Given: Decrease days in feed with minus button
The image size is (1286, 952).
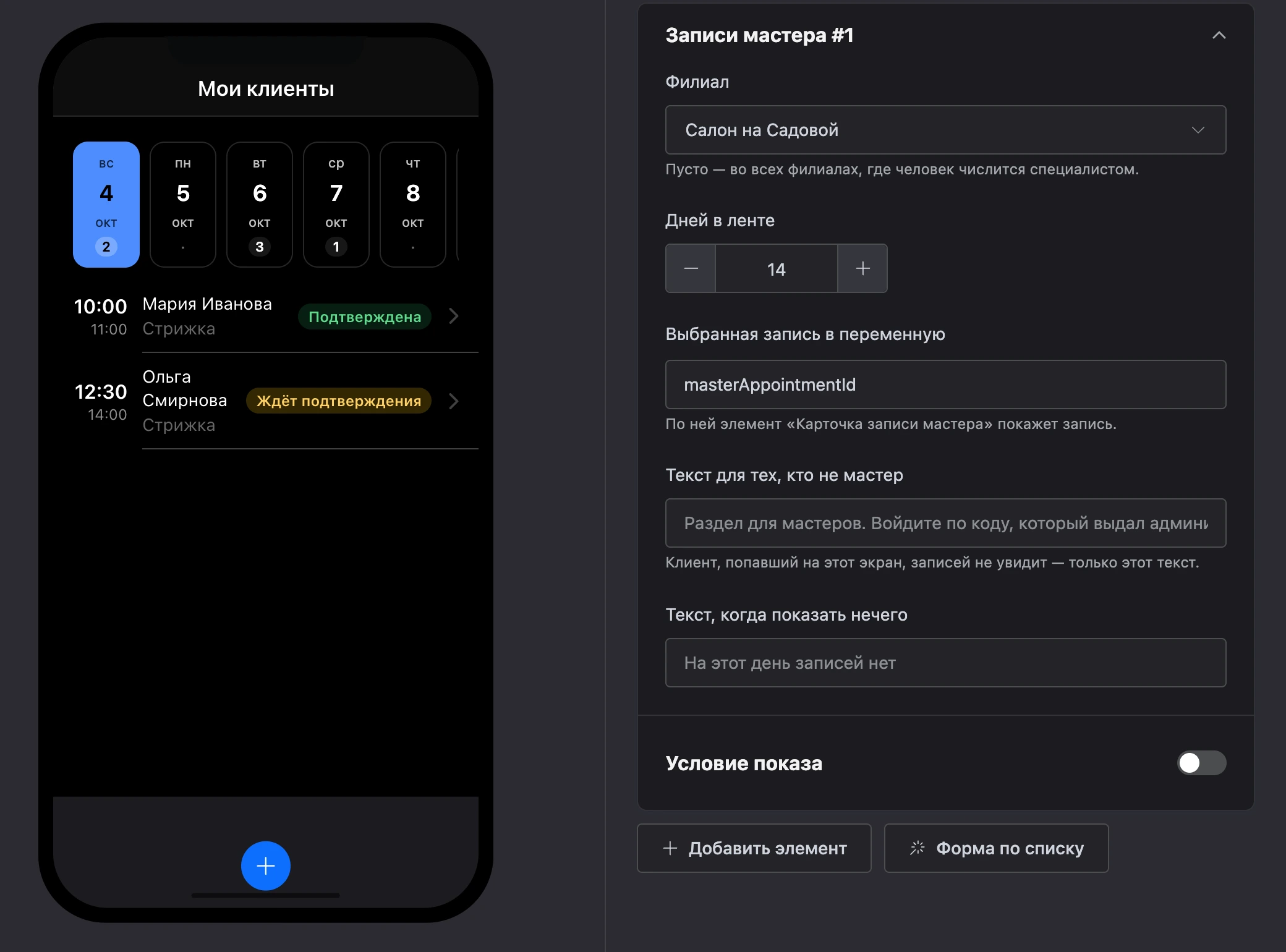Looking at the screenshot, I should 691,268.
